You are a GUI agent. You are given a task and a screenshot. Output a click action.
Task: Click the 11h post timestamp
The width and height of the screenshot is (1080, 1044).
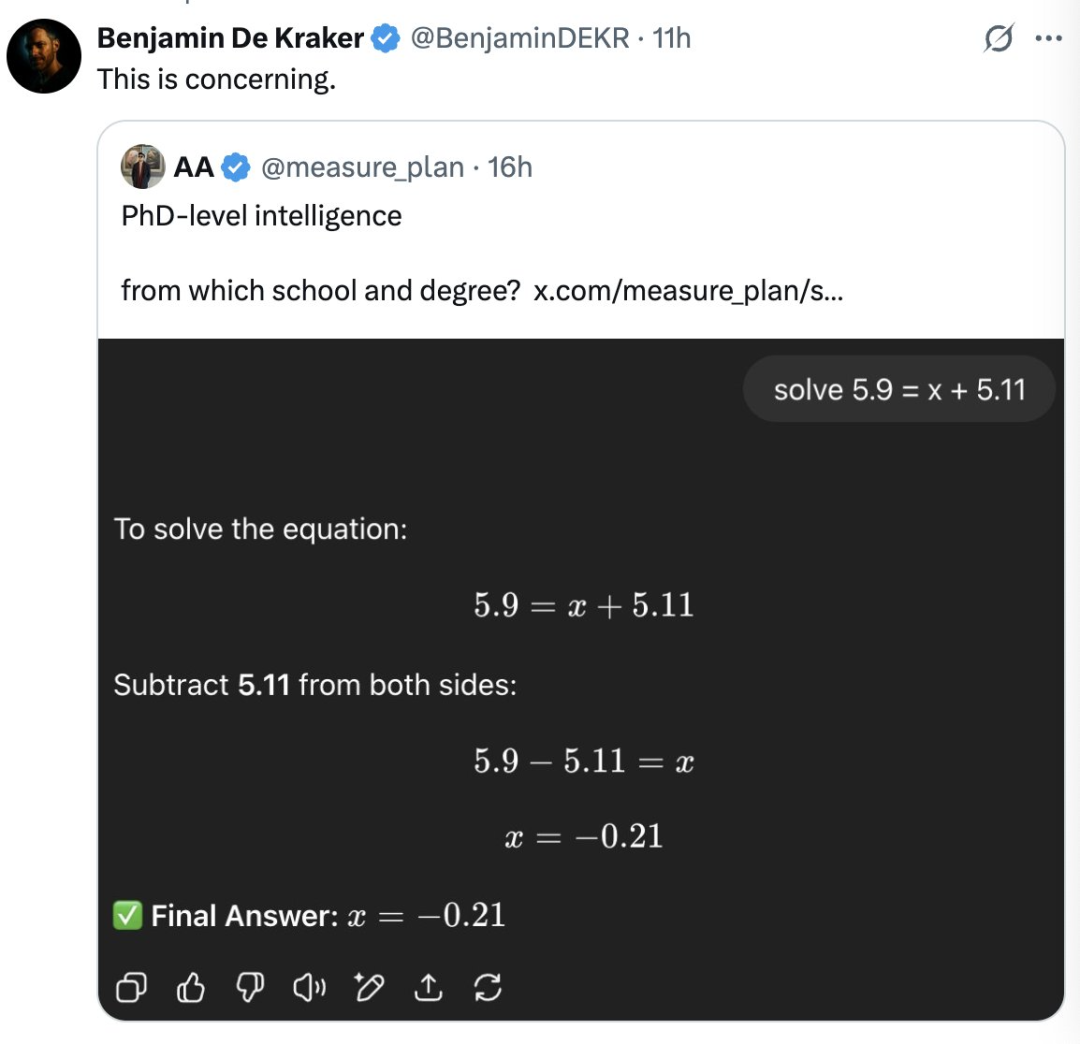672,38
